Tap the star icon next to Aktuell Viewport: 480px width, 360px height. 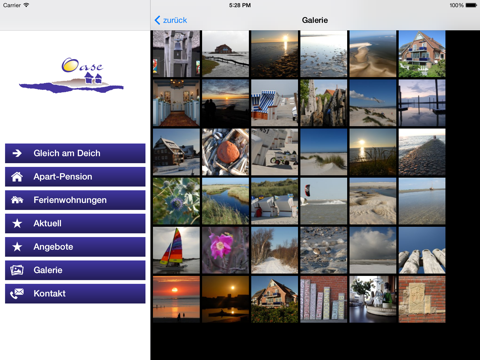point(17,223)
